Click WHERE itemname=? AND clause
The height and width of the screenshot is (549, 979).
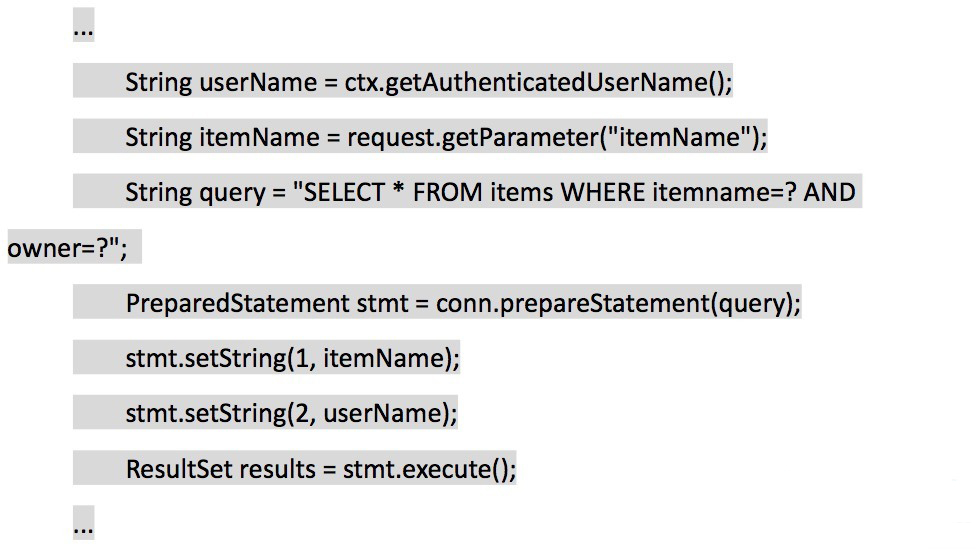[x=708, y=192]
